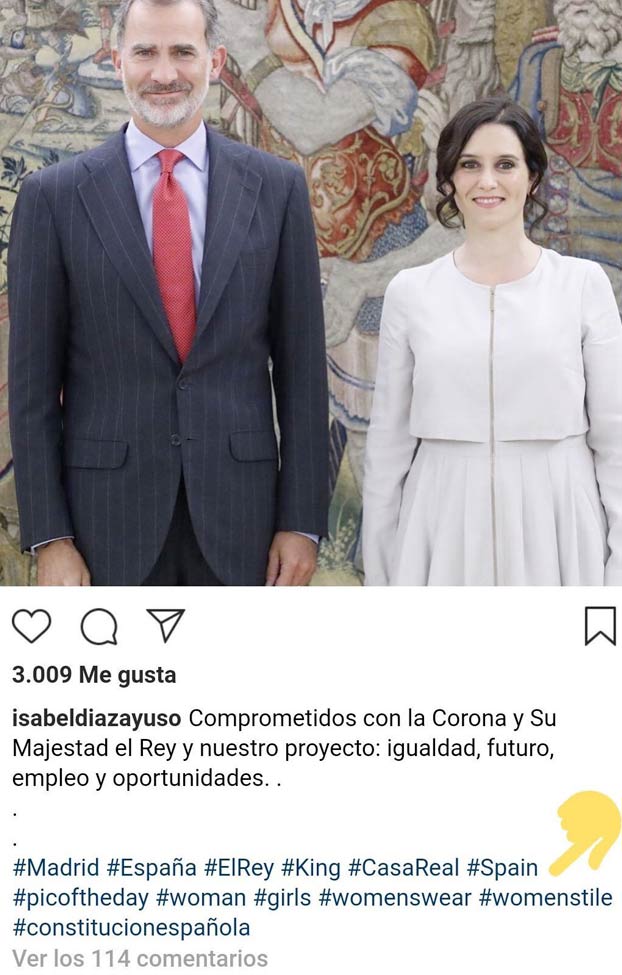622x975 pixels.
Task: Open the #España hashtag
Action: (x=152, y=867)
